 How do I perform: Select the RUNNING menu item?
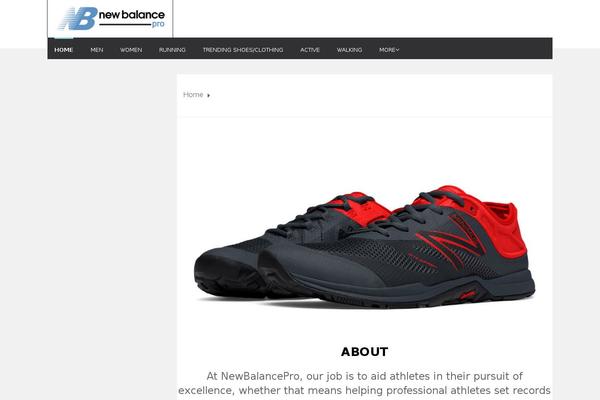(x=172, y=50)
